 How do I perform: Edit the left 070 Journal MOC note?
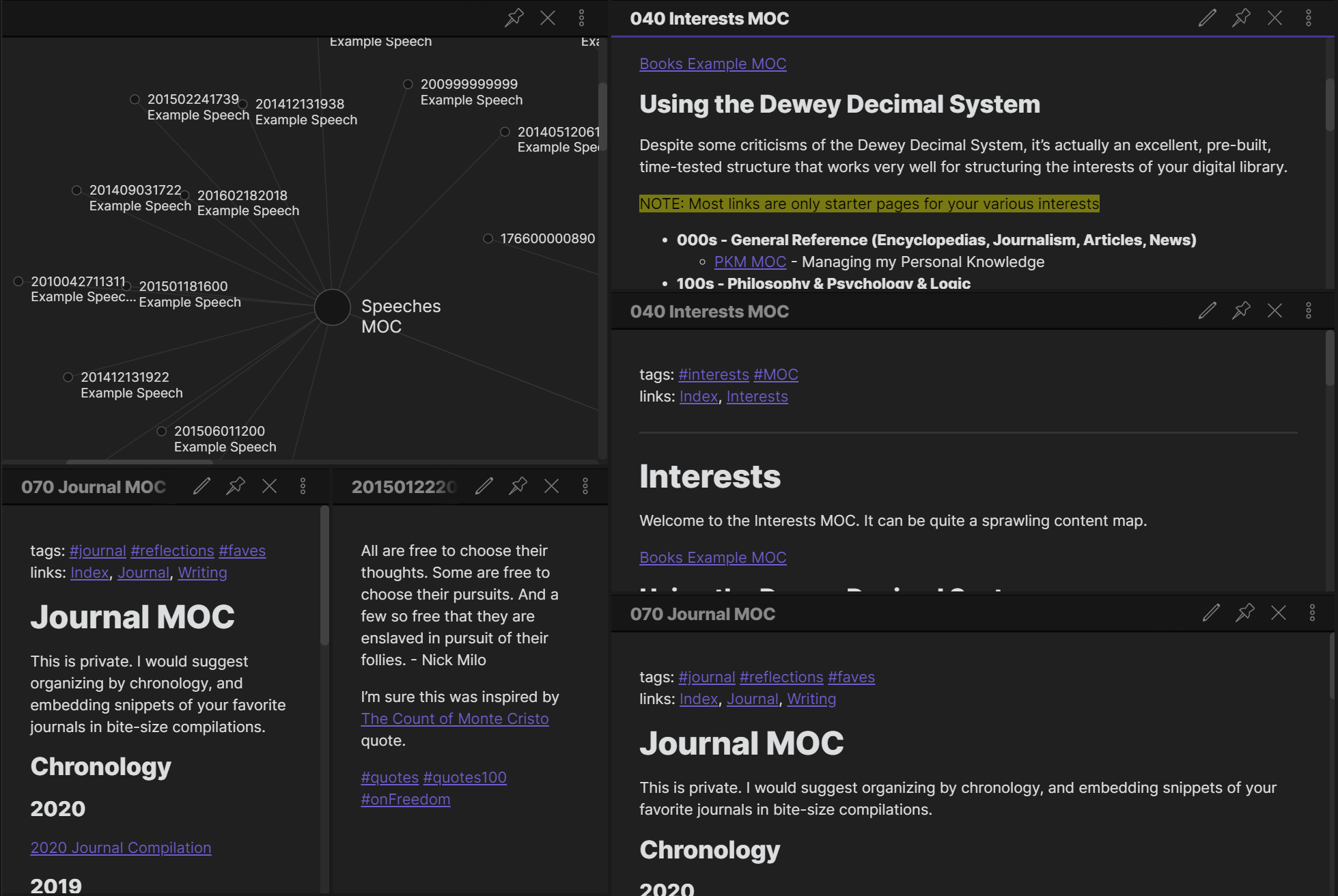coord(201,486)
